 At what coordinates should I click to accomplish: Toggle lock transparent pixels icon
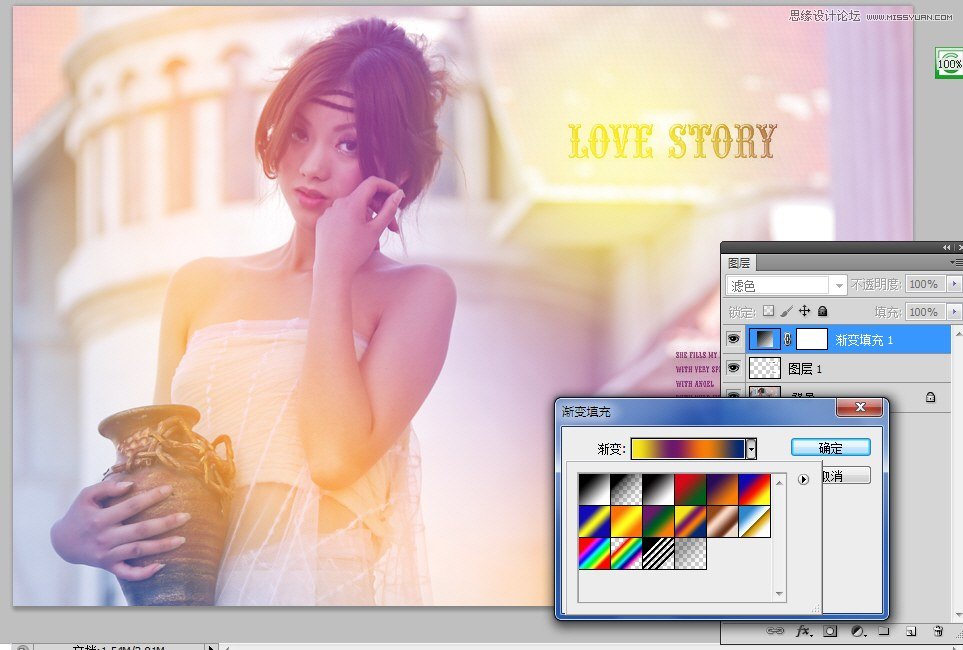tap(768, 311)
